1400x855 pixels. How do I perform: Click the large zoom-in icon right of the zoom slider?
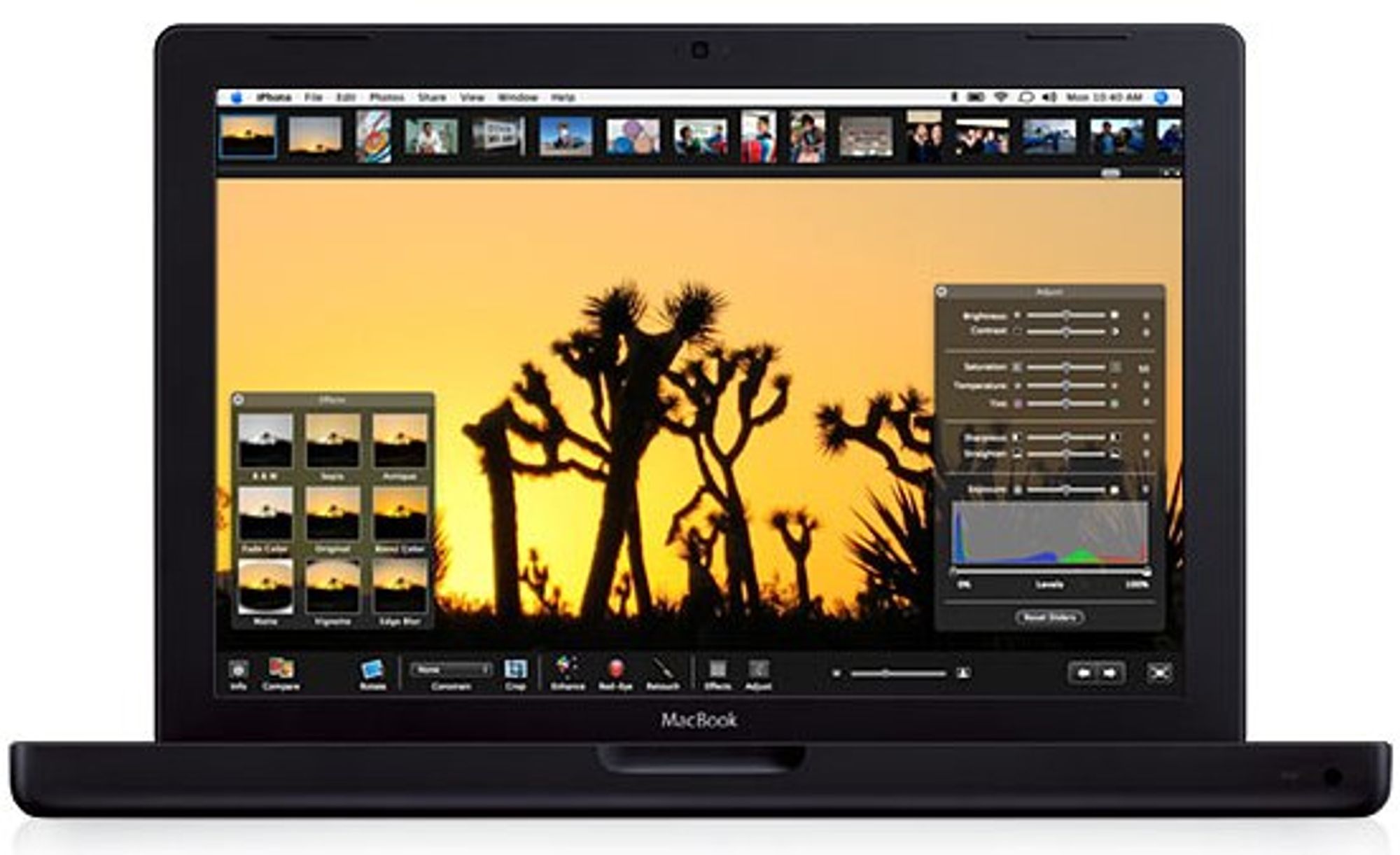pyautogui.click(x=964, y=673)
